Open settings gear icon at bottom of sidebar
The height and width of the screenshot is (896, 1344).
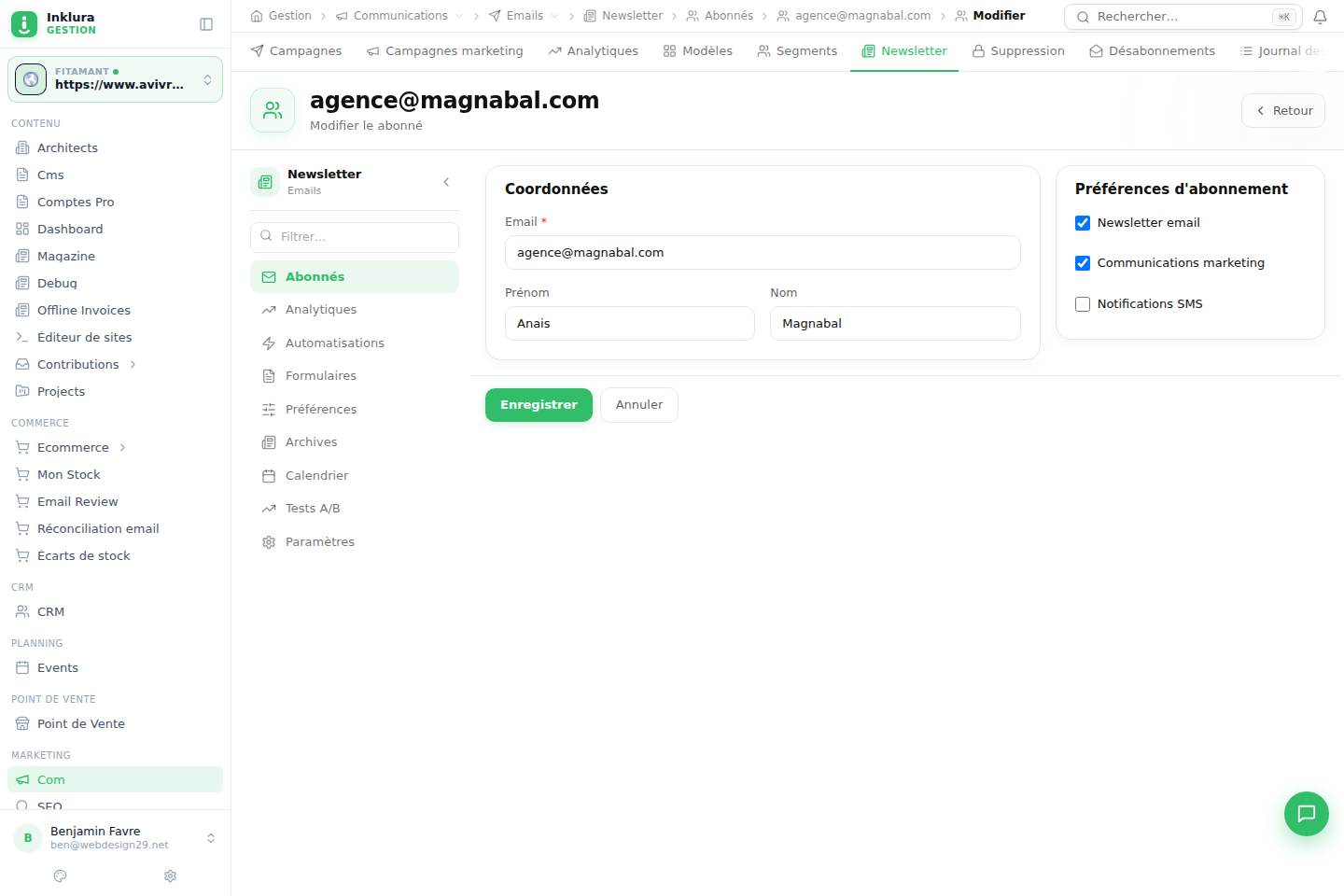pos(170,875)
